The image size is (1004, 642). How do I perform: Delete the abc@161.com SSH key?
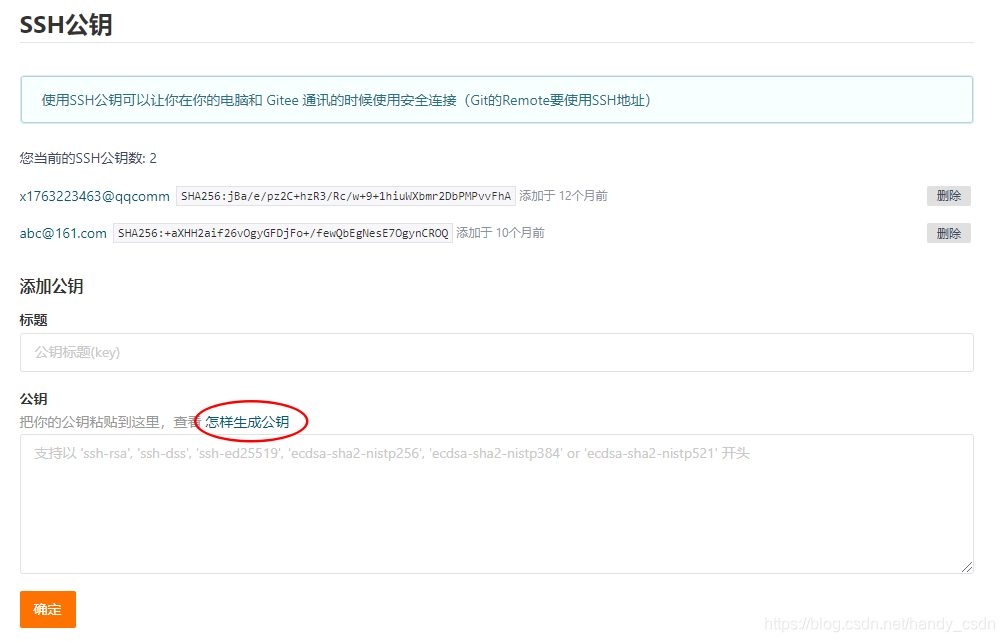pyautogui.click(x=948, y=233)
